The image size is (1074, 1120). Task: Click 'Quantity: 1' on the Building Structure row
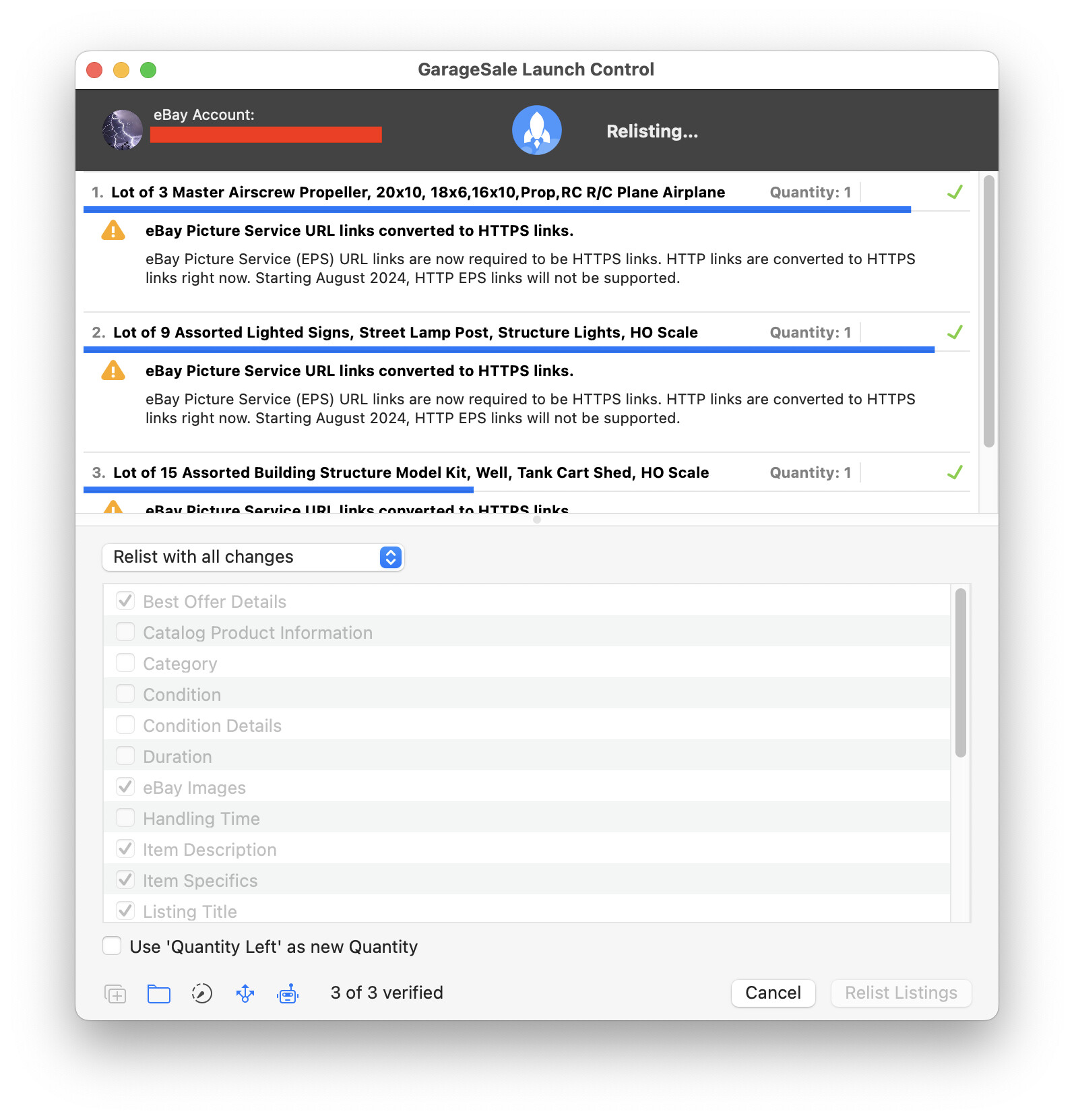pyautogui.click(x=811, y=472)
